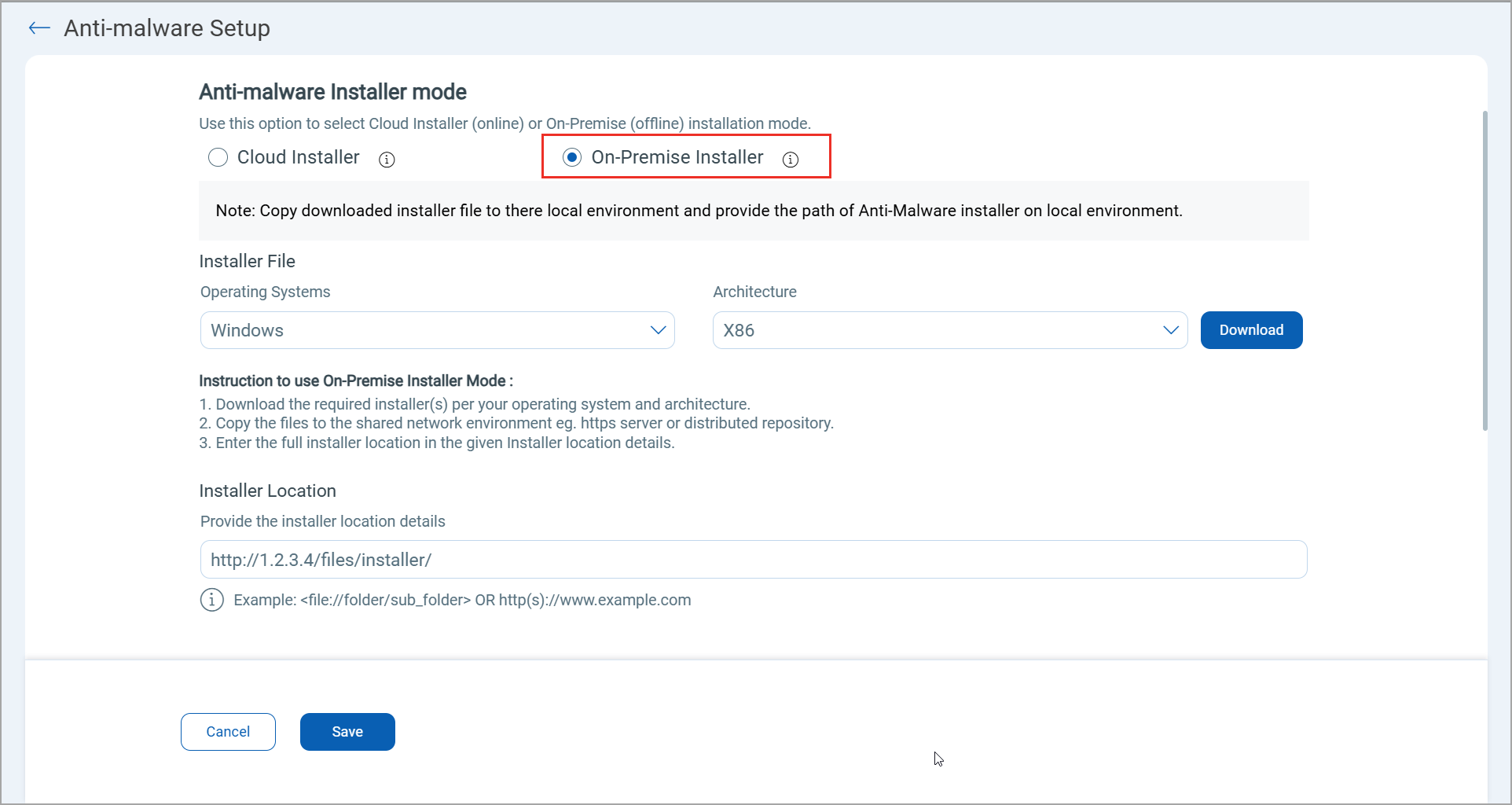Expand the Architecture dropdown showing X86
The height and width of the screenshot is (805, 1512).
[x=950, y=330]
